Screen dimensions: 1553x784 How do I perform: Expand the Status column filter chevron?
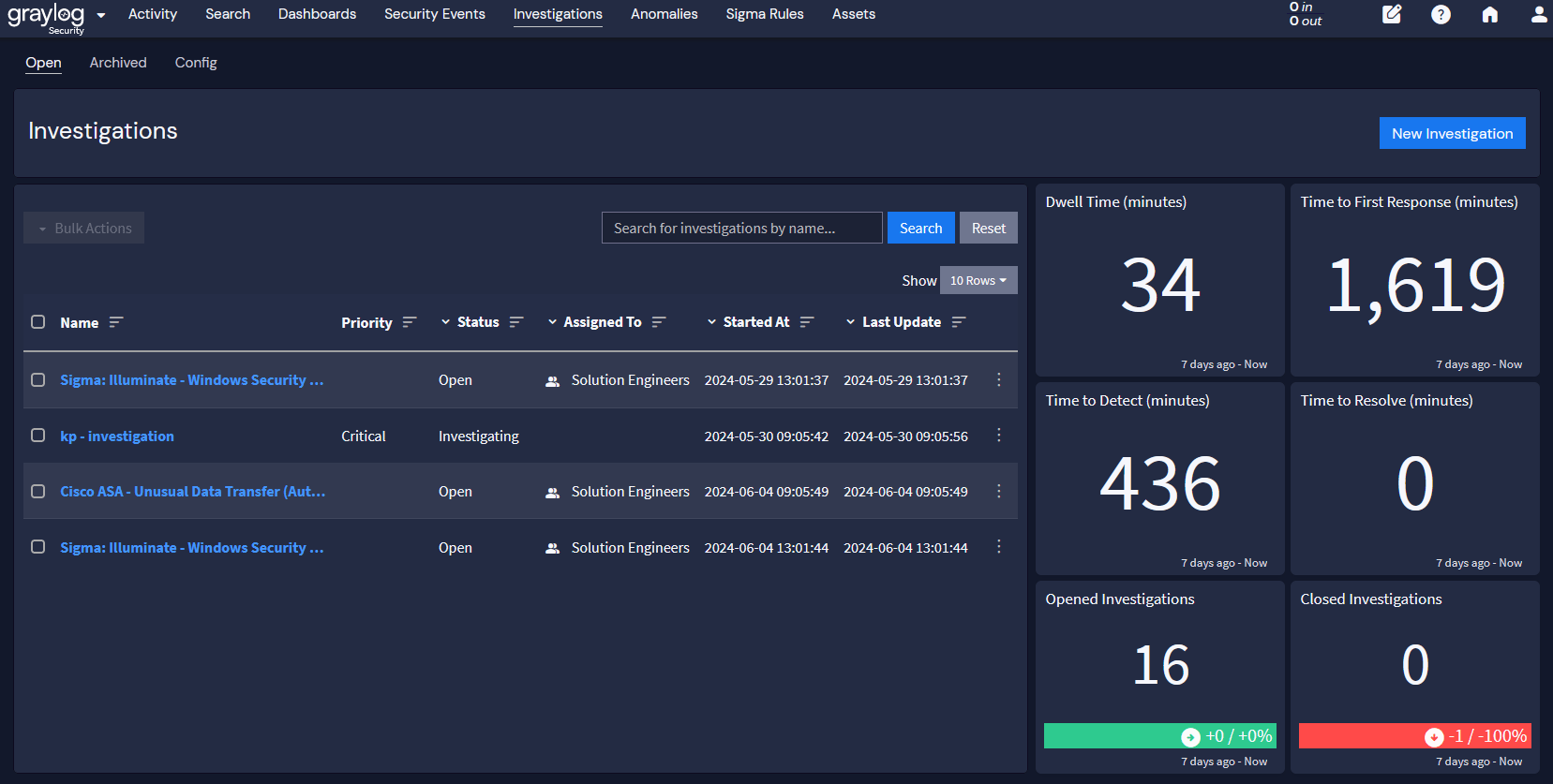tap(445, 322)
